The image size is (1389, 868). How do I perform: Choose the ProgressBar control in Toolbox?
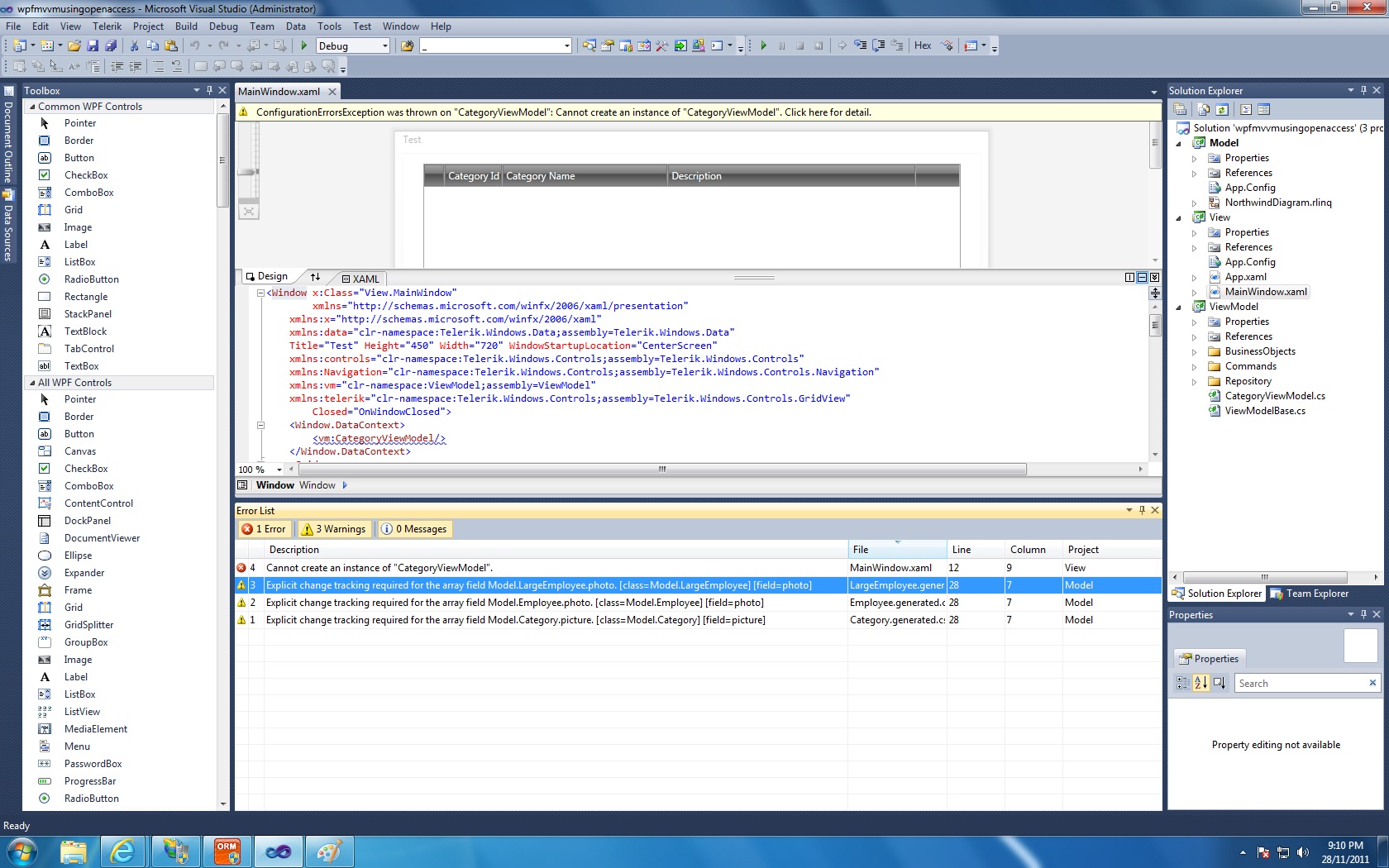[x=90, y=781]
